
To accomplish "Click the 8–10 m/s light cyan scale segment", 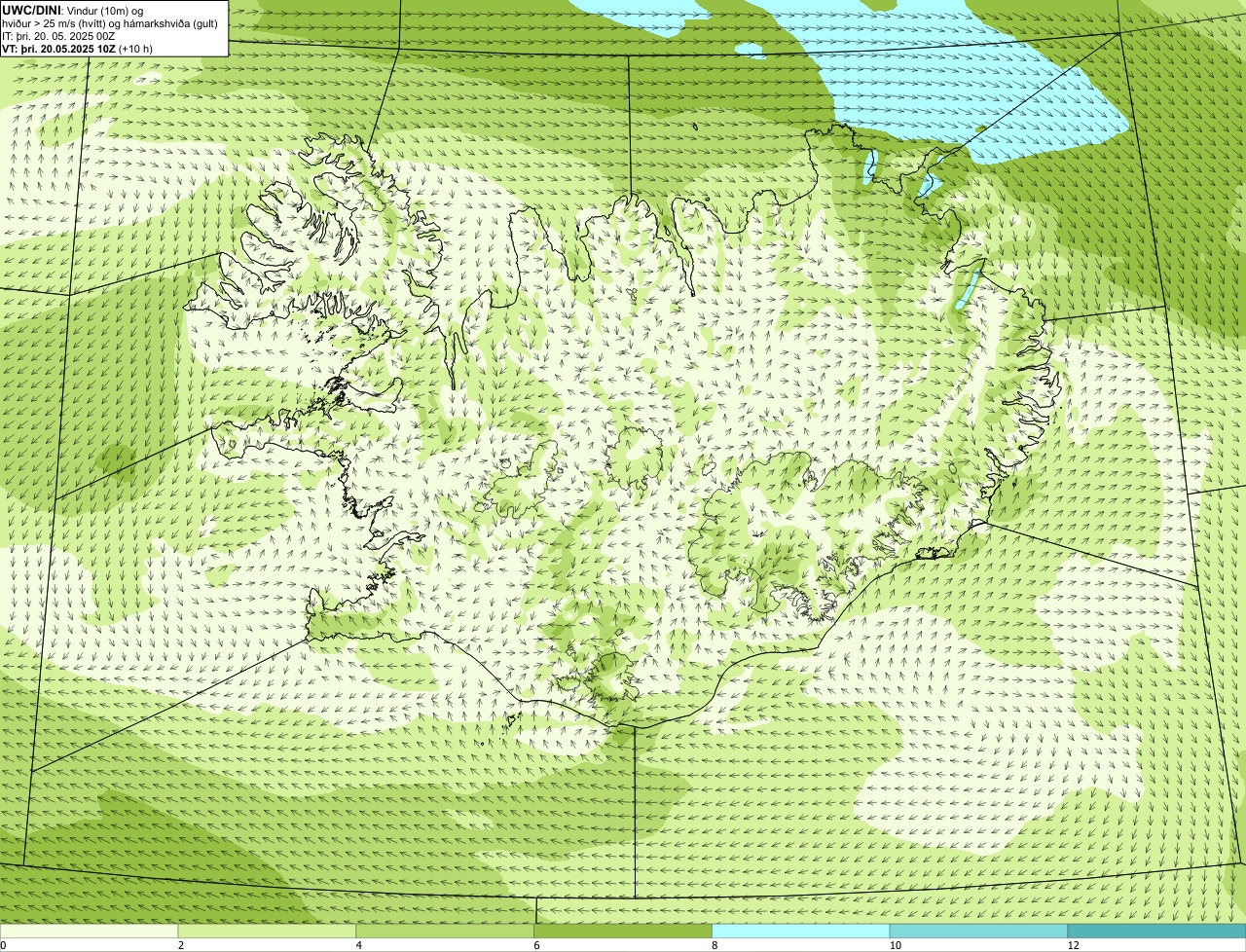I will tap(801, 932).
